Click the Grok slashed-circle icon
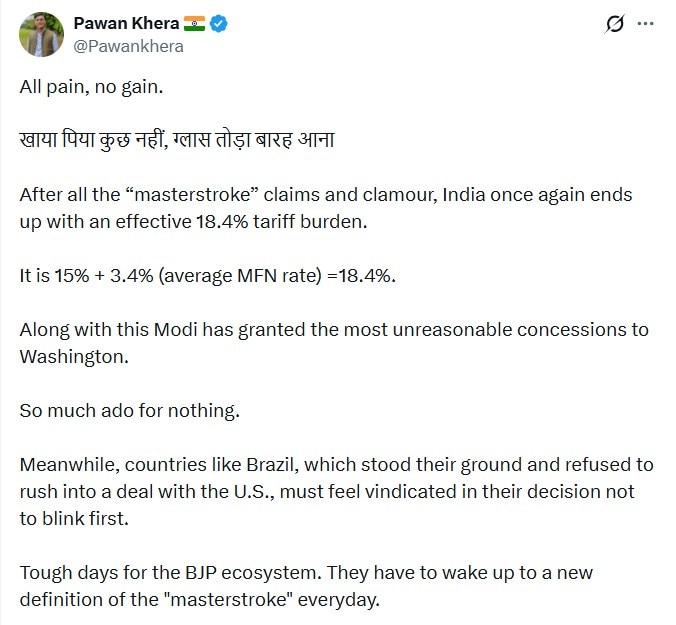 click(x=615, y=24)
